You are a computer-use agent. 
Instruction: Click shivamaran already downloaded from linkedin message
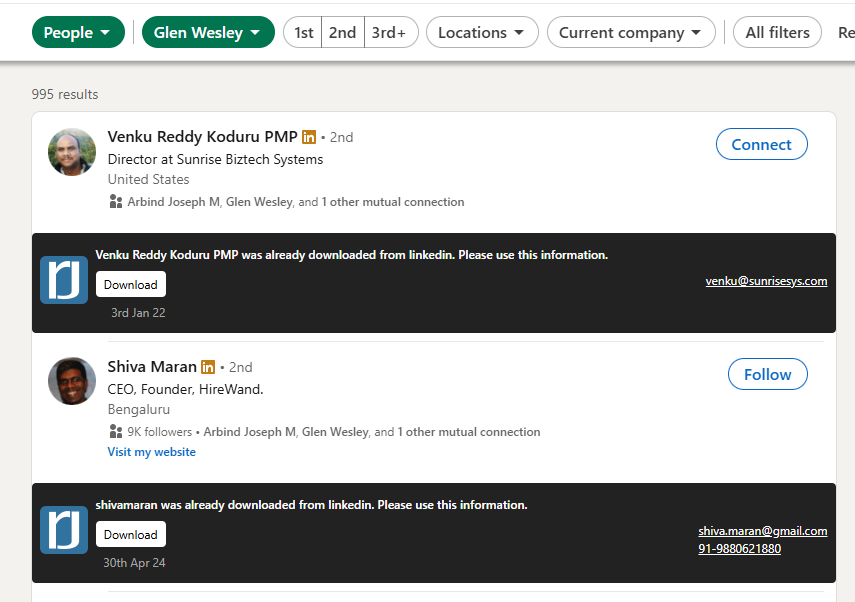[311, 505]
